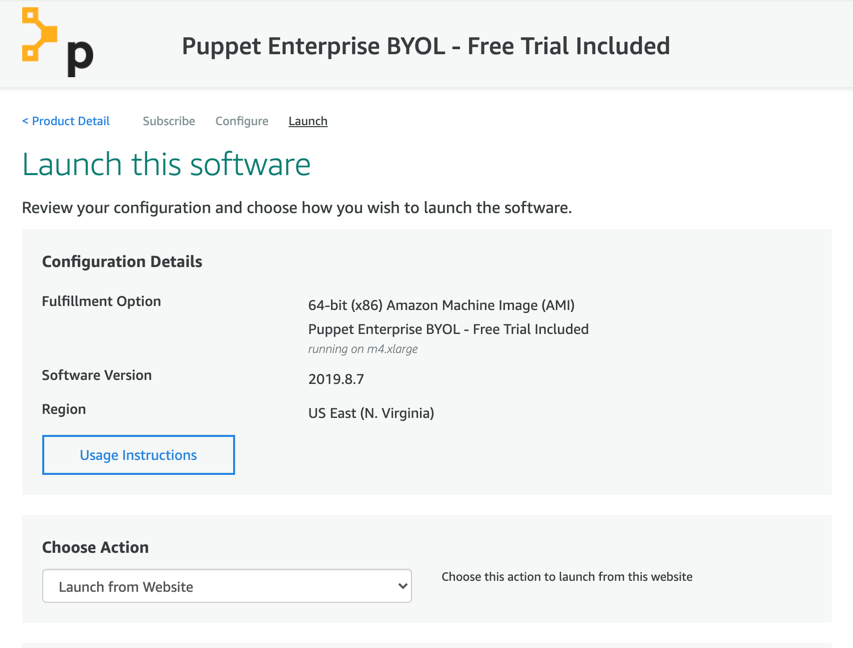Viewport: 853px width, 648px height.
Task: Click the Choose Action heading
Action: point(95,547)
